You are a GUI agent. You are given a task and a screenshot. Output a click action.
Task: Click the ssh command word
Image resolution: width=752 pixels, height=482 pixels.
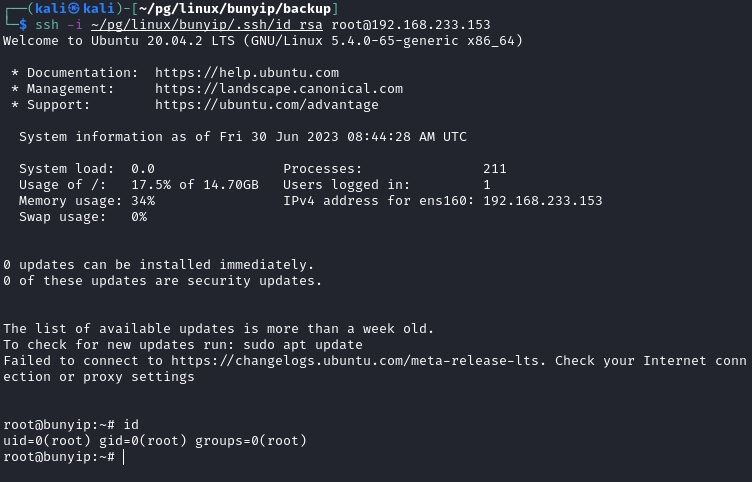(47, 25)
